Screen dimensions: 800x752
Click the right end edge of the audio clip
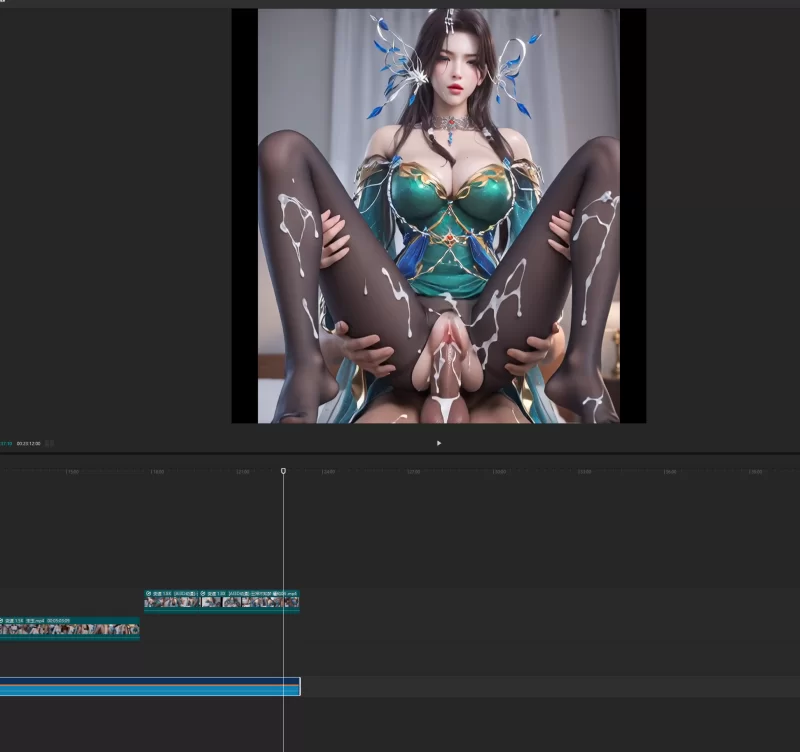tap(299, 686)
